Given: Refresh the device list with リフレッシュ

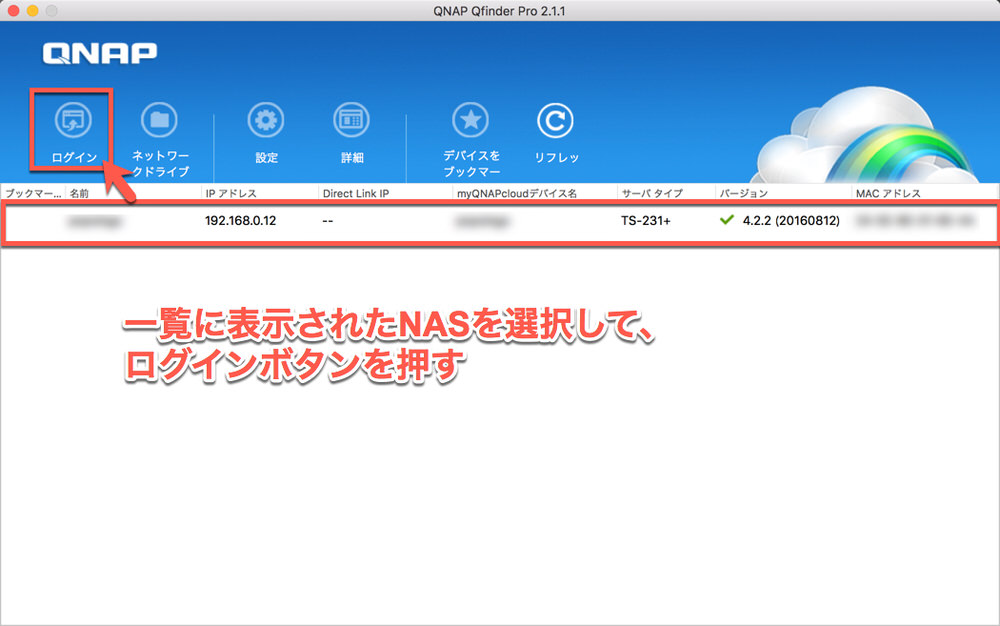Looking at the screenshot, I should (555, 120).
